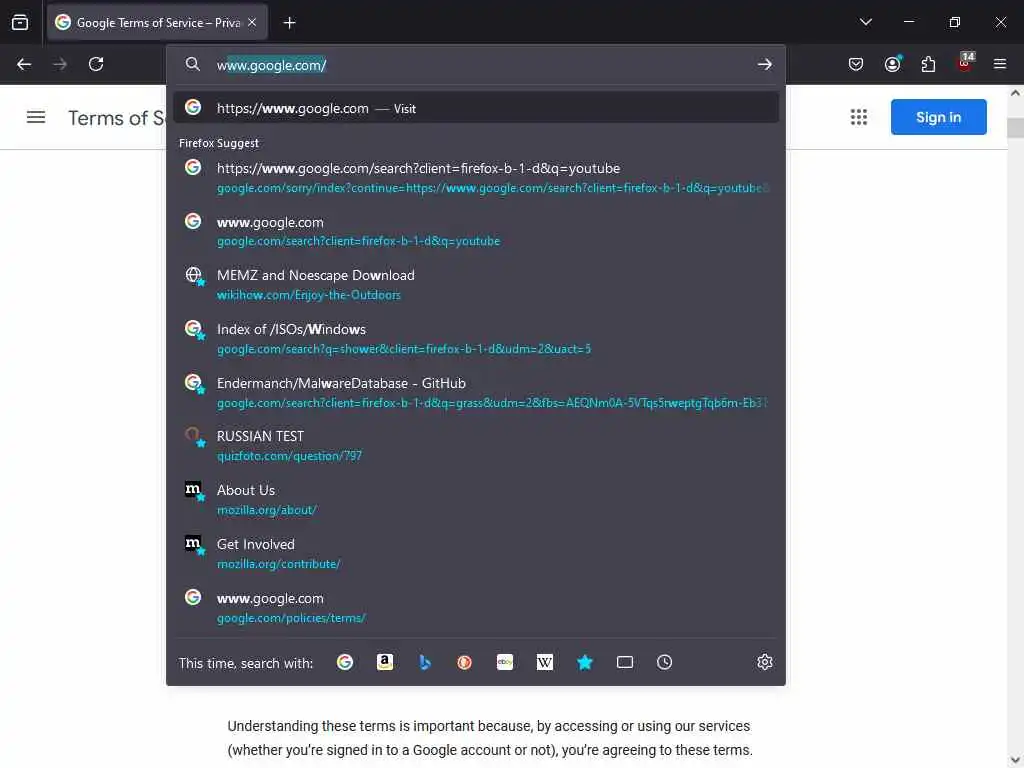The height and width of the screenshot is (768, 1024).
Task: Open Get Involved mozilla.org suggestion
Action: [476, 554]
